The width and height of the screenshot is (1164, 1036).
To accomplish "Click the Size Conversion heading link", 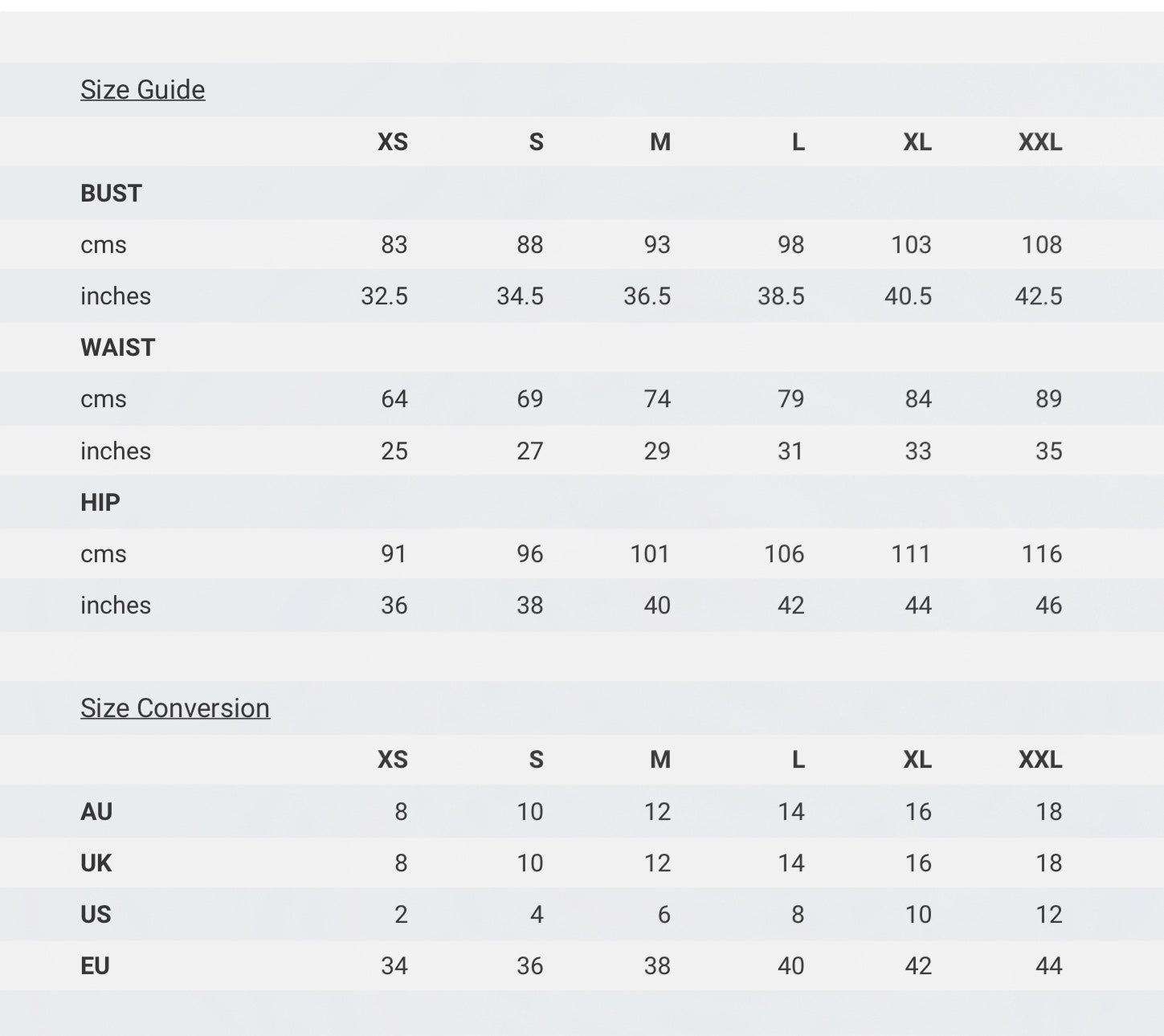I will tap(175, 708).
